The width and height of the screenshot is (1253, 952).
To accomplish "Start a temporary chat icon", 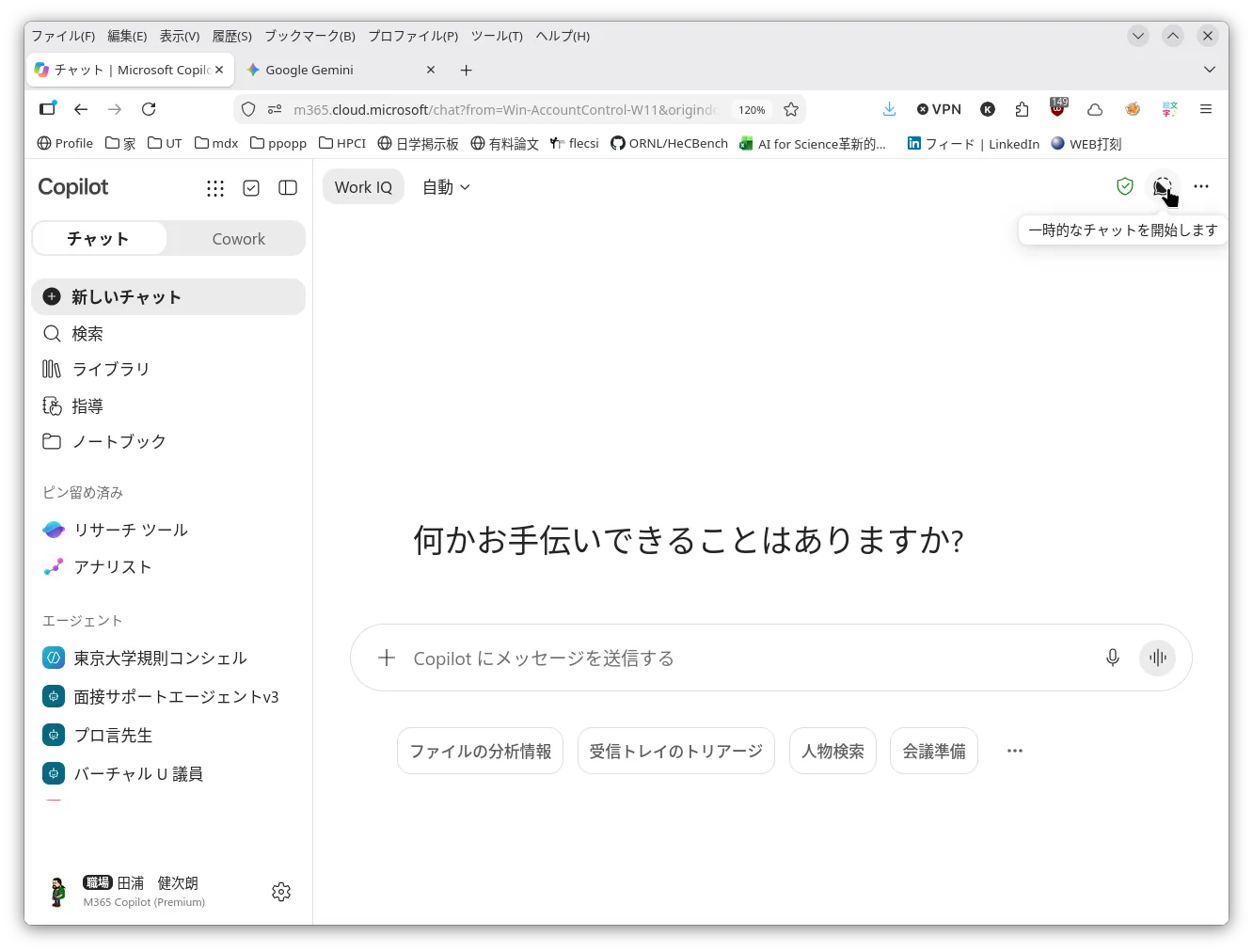I will pyautogui.click(x=1164, y=186).
